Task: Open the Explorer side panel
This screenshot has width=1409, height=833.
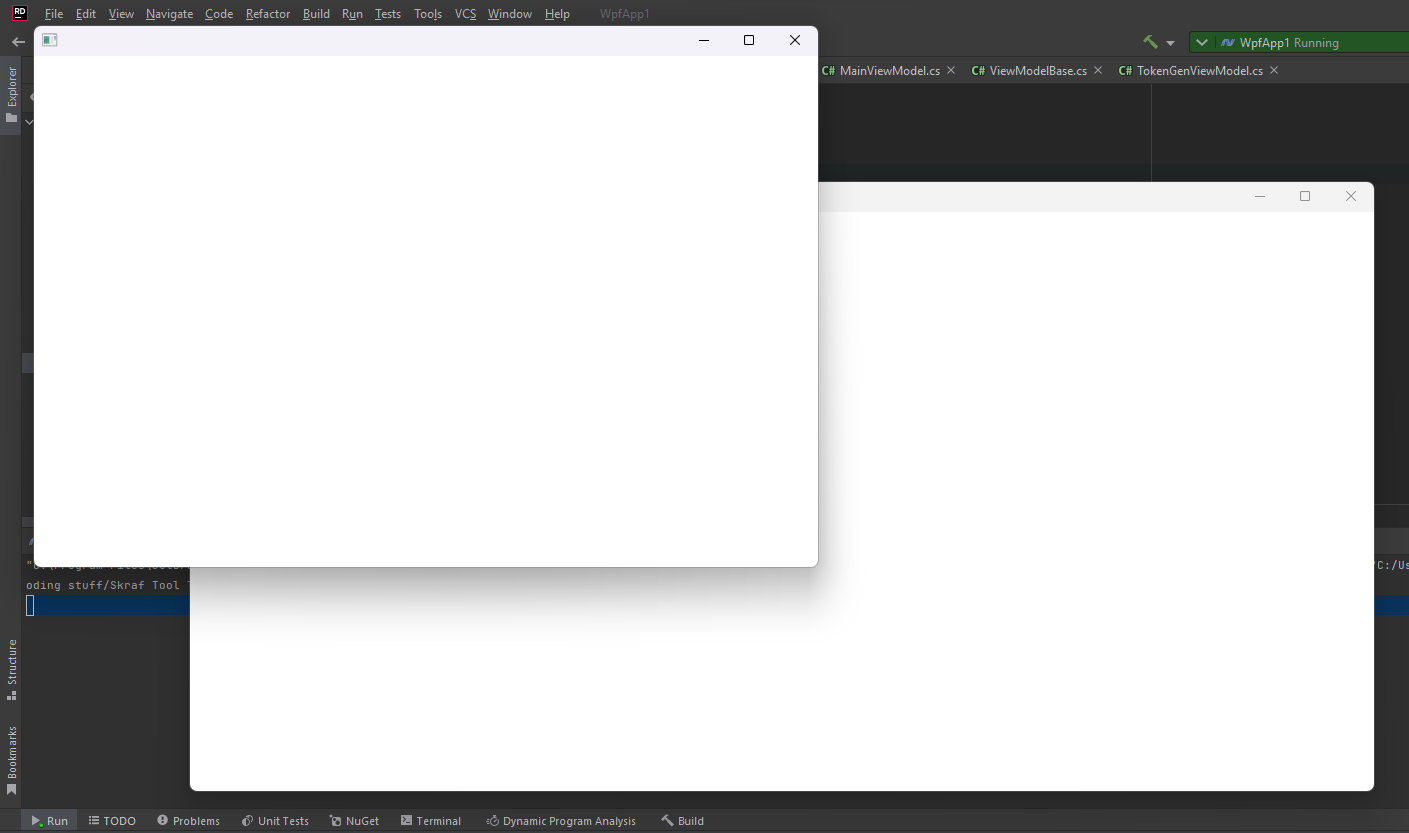Action: click(x=12, y=95)
